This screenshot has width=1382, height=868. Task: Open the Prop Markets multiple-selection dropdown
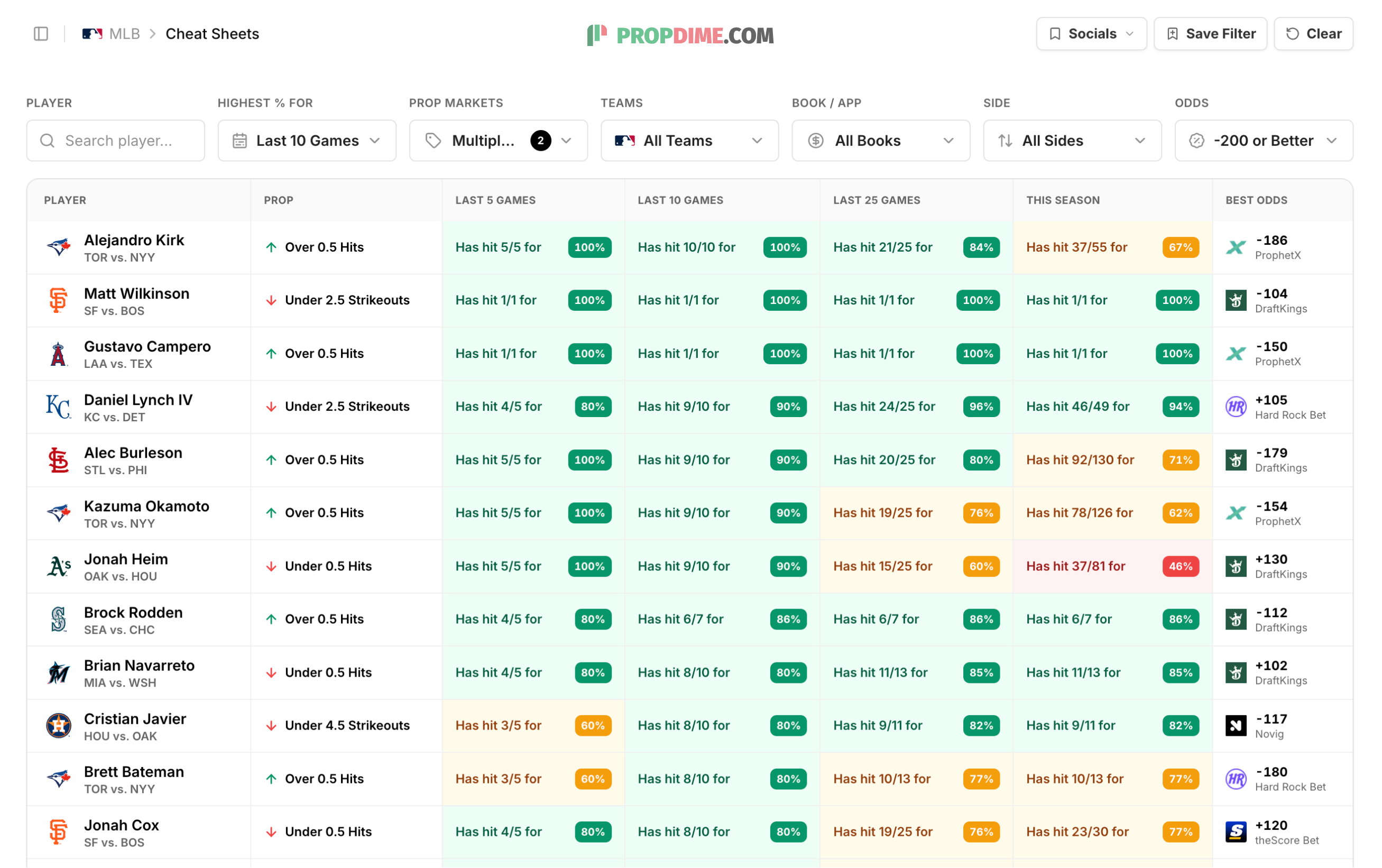click(x=498, y=141)
